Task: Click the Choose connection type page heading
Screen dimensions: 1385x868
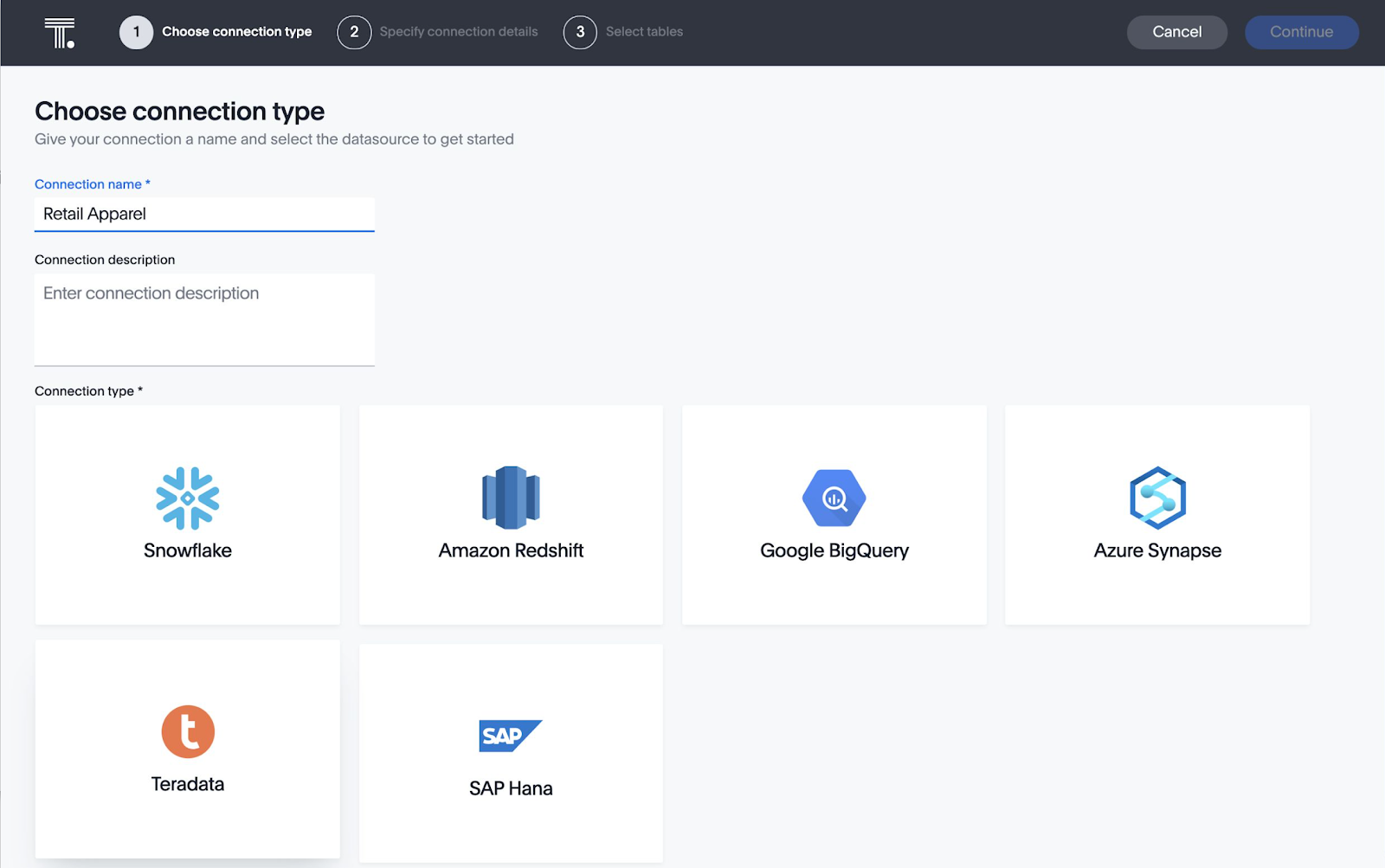Action: [x=179, y=111]
